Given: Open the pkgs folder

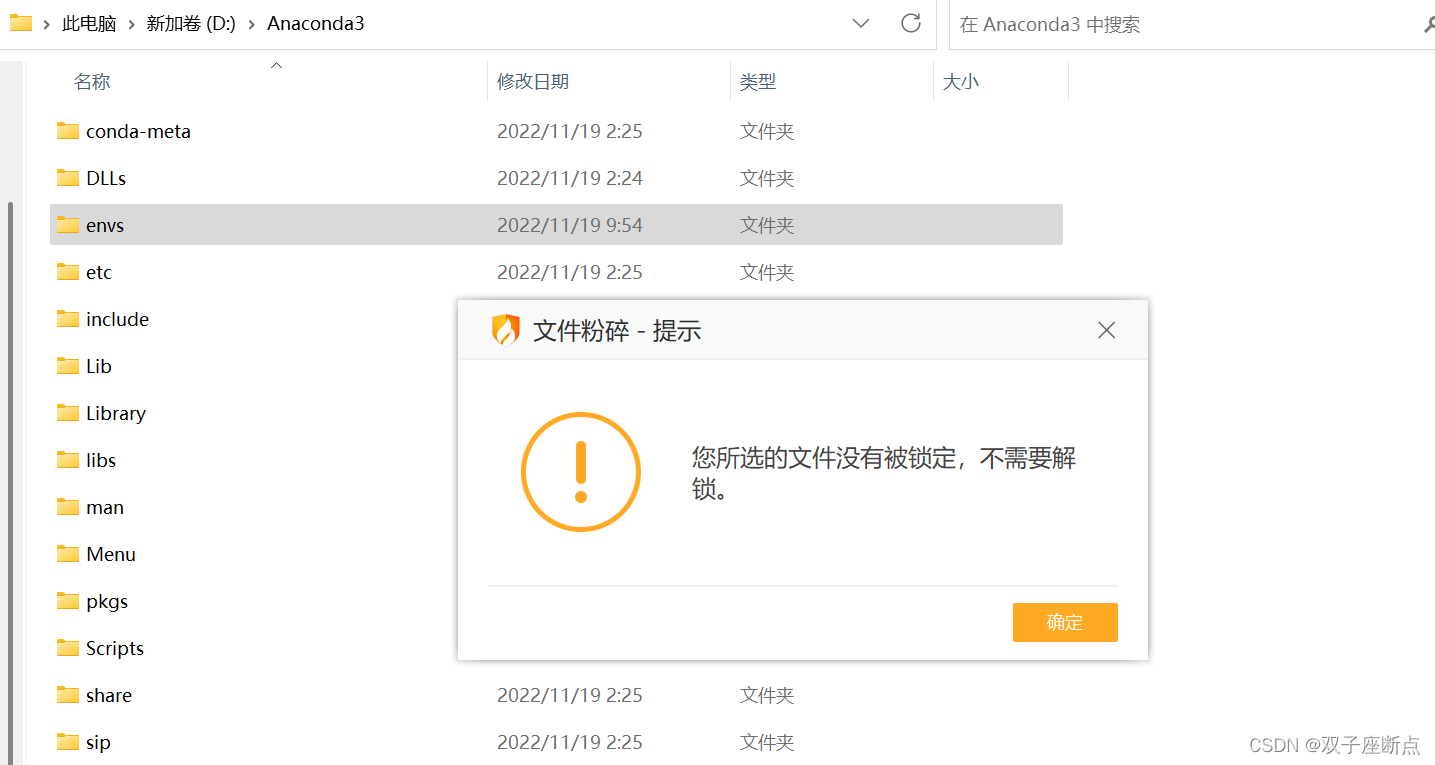Looking at the screenshot, I should point(105,601).
